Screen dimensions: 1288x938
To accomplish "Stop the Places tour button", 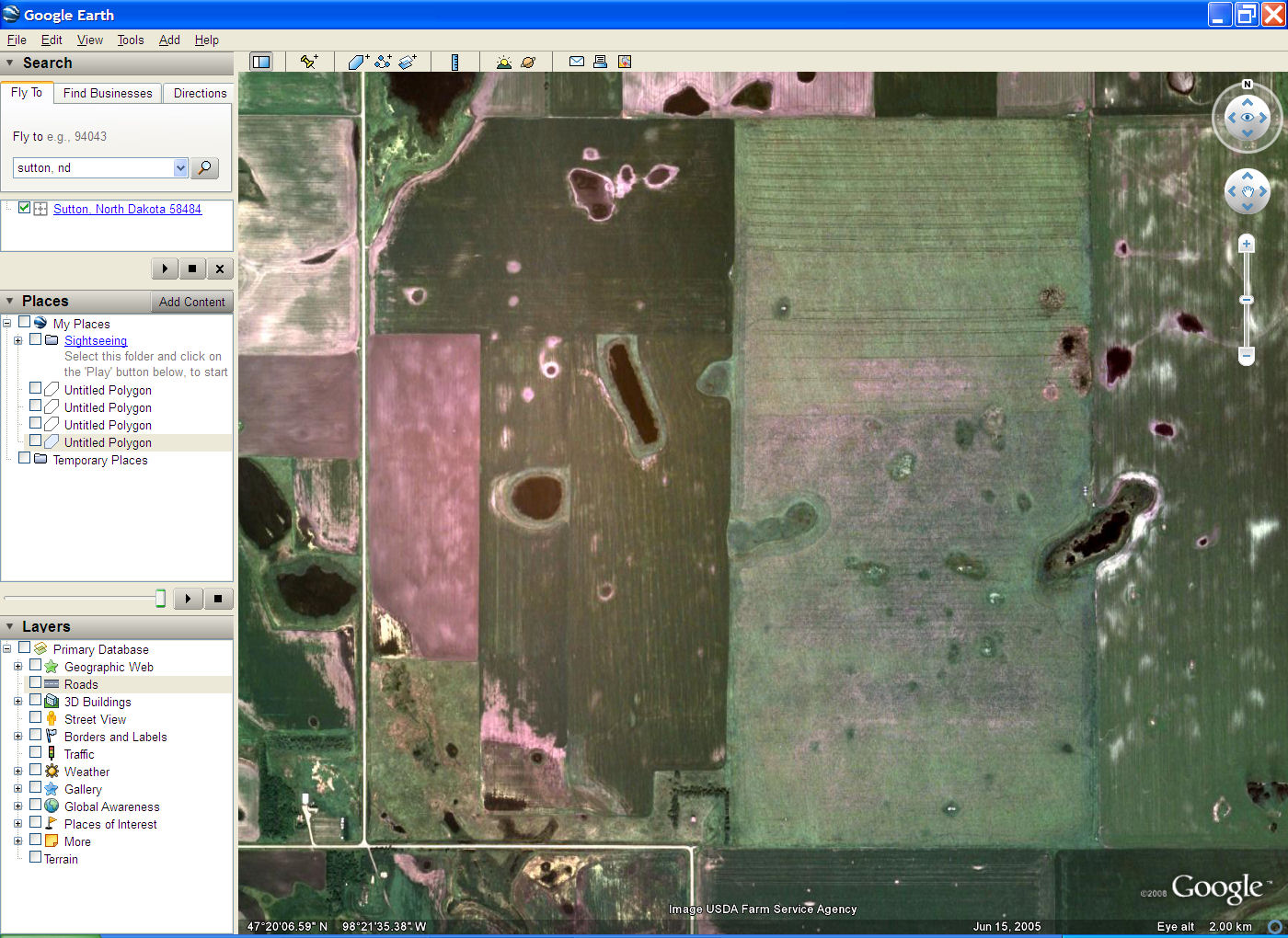I will pos(218,599).
